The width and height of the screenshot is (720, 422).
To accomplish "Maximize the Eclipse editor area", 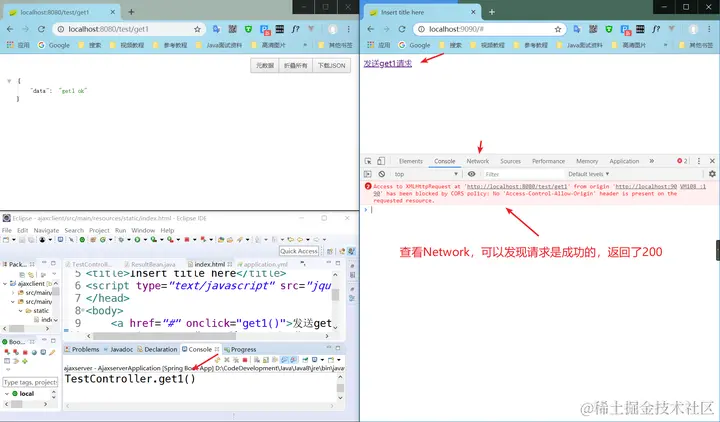I will (x=338, y=263).
